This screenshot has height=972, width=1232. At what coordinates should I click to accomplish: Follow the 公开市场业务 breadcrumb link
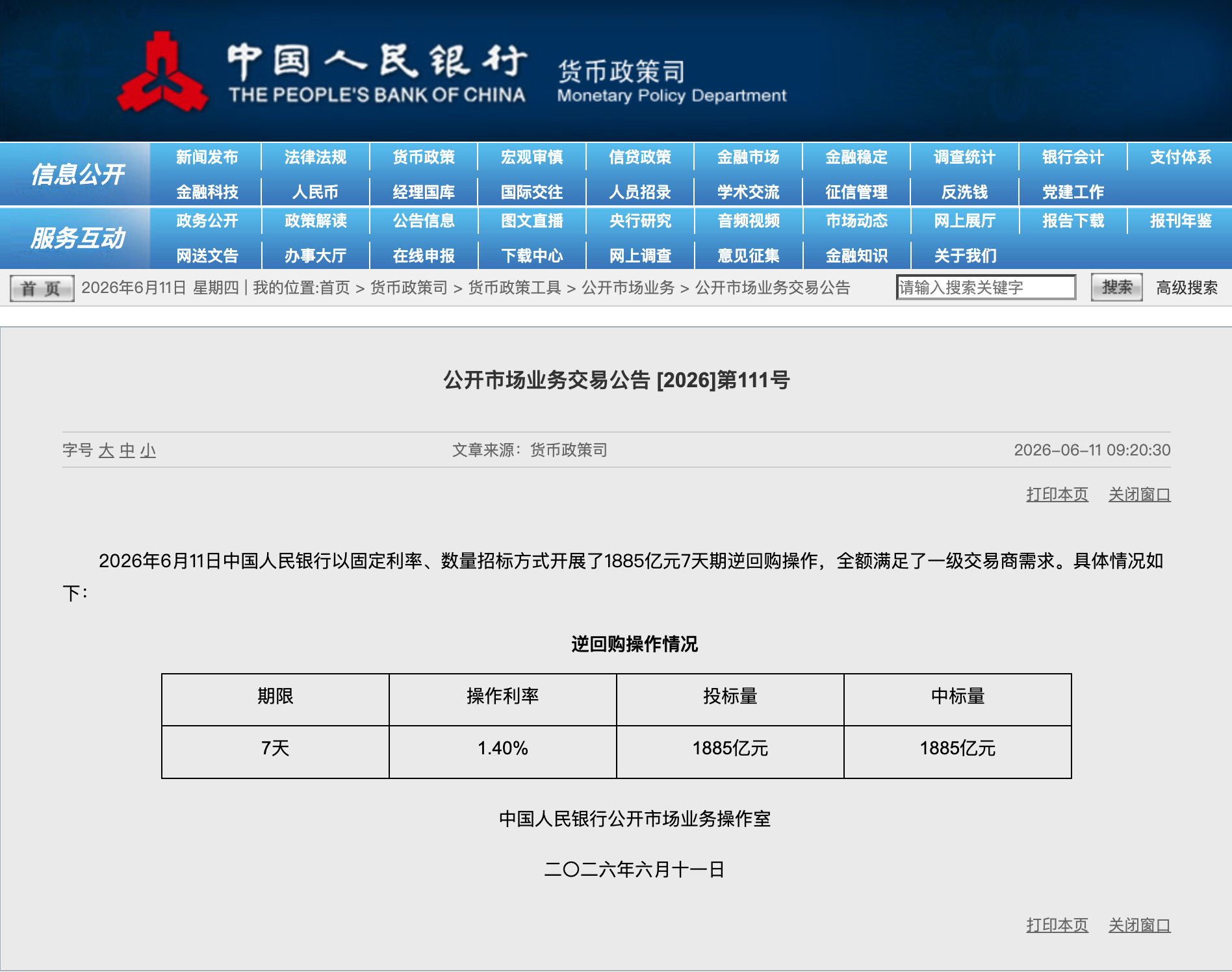(x=628, y=288)
